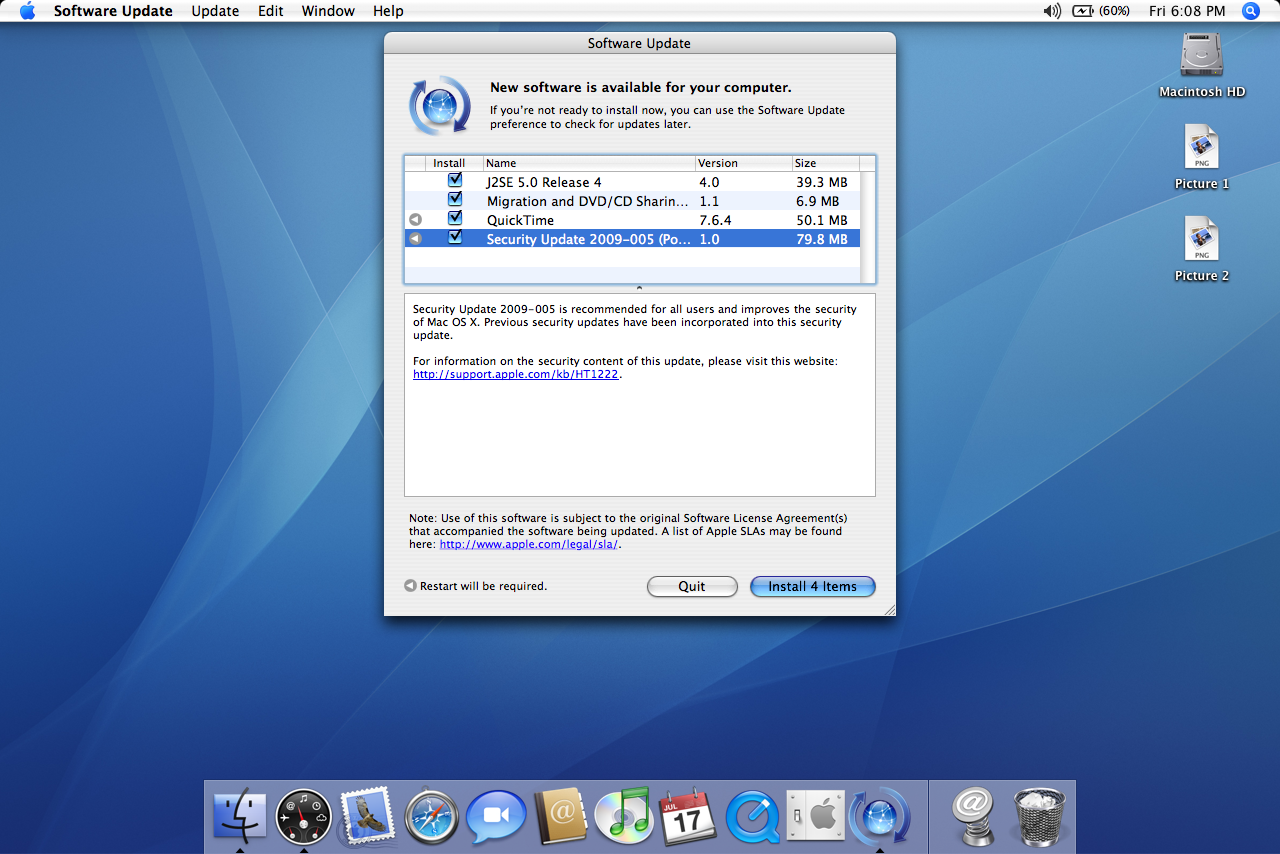Click the volume icon in menu bar

[1051, 11]
